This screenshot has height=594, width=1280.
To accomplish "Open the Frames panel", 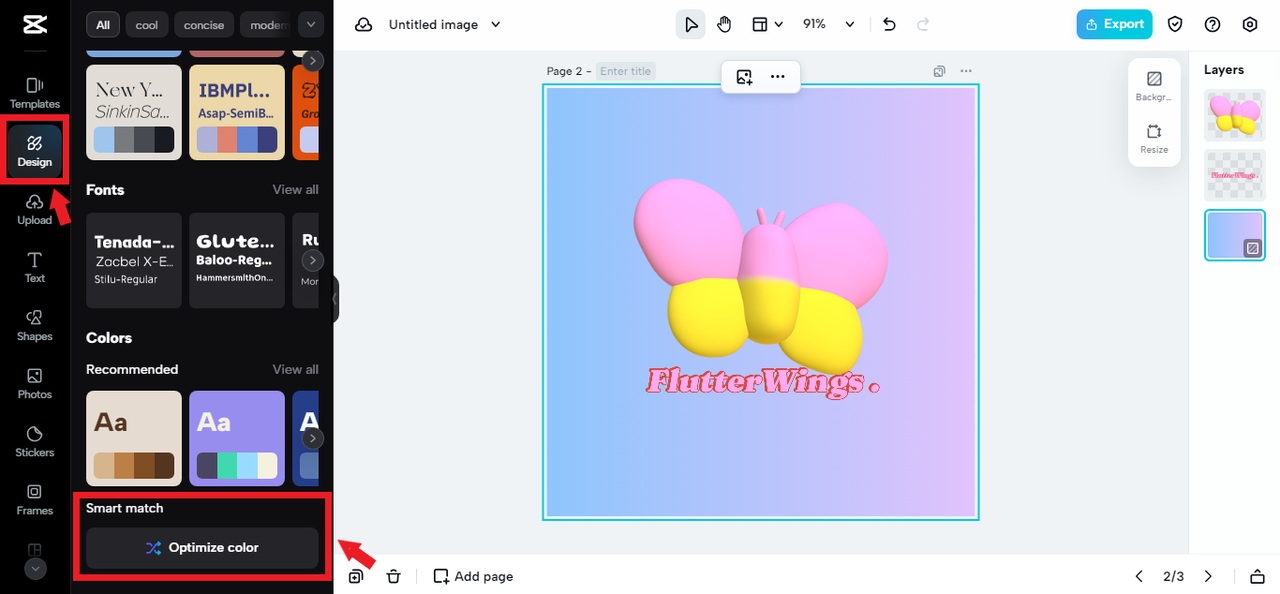I will click(x=35, y=499).
